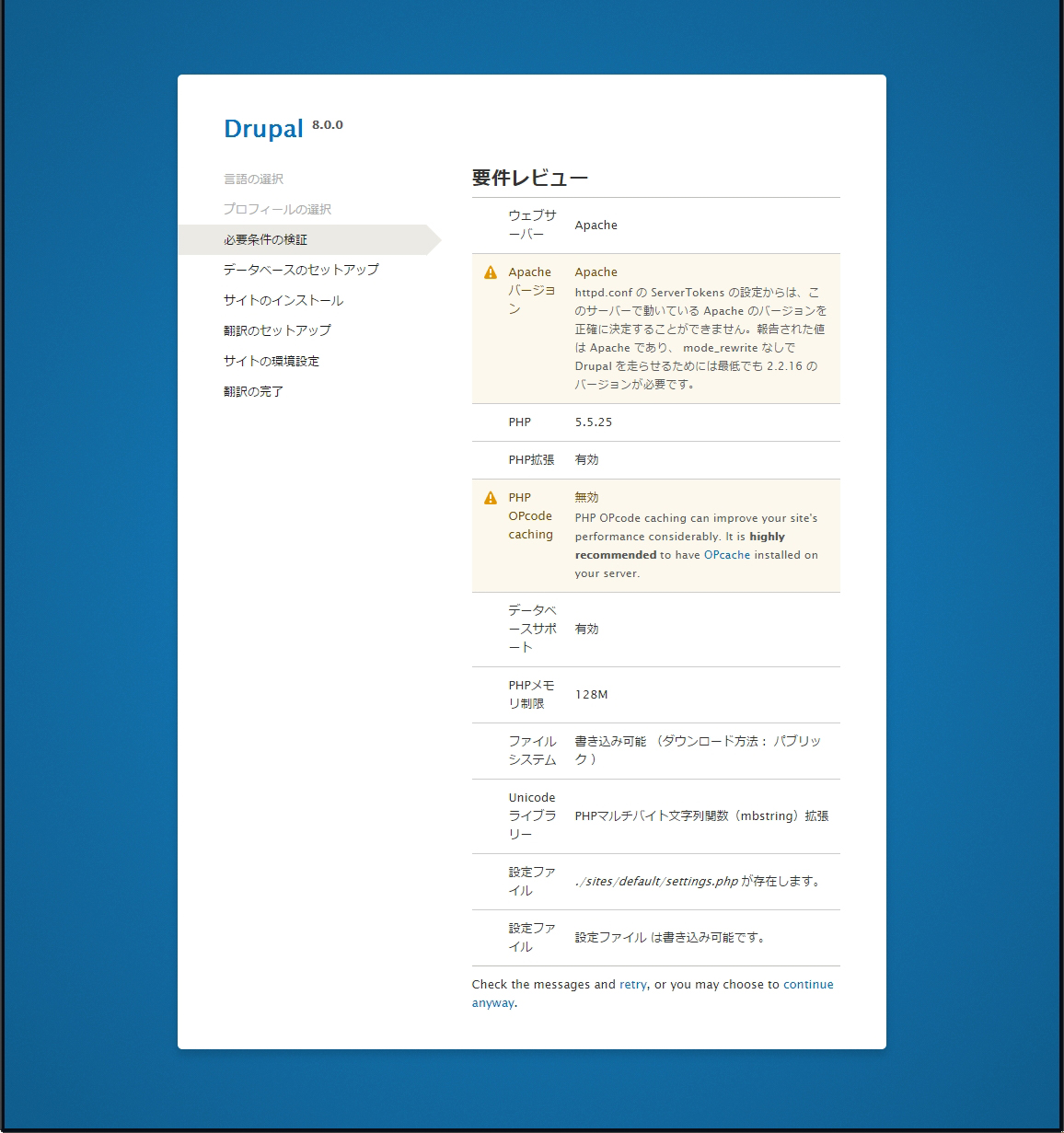
Task: Click the PHP version value 5.5.25
Action: pos(593,422)
